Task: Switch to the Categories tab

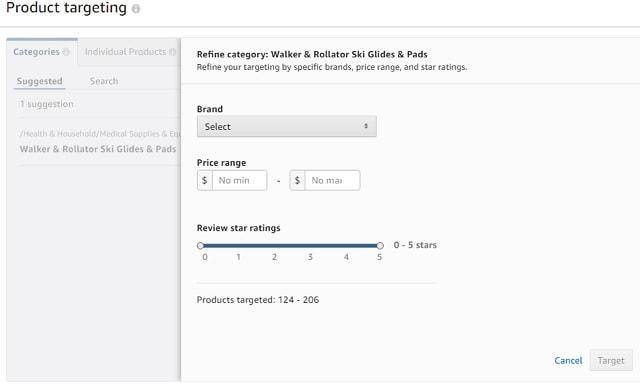Action: [x=41, y=52]
